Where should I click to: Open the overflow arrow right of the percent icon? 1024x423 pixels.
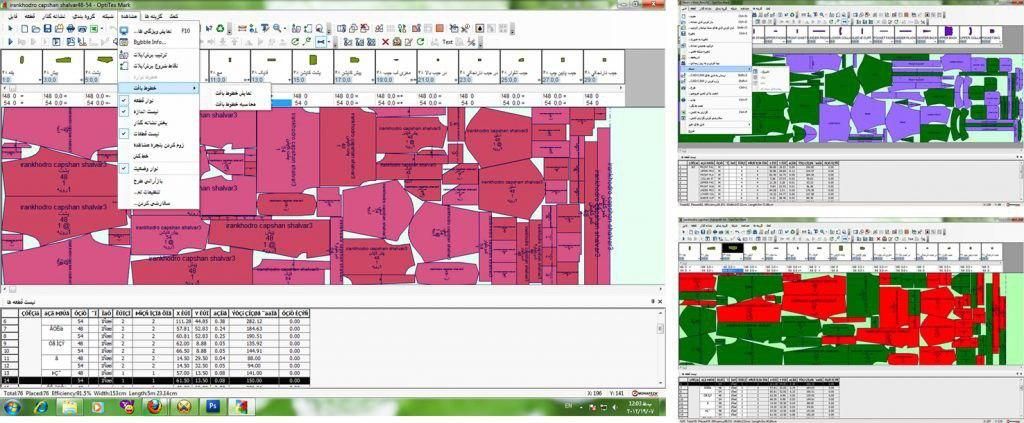coord(480,43)
